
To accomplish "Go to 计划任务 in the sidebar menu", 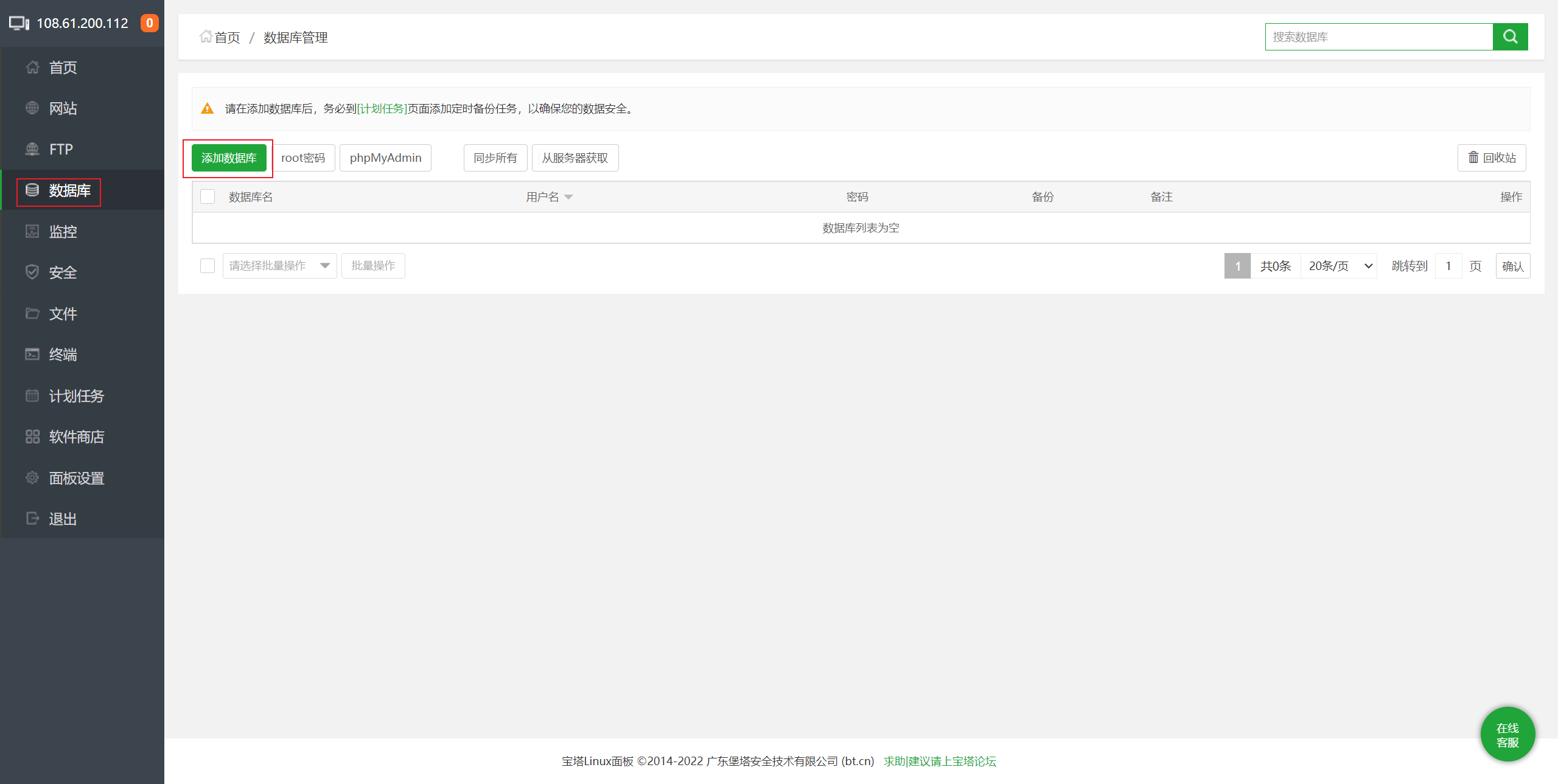I will [x=76, y=396].
